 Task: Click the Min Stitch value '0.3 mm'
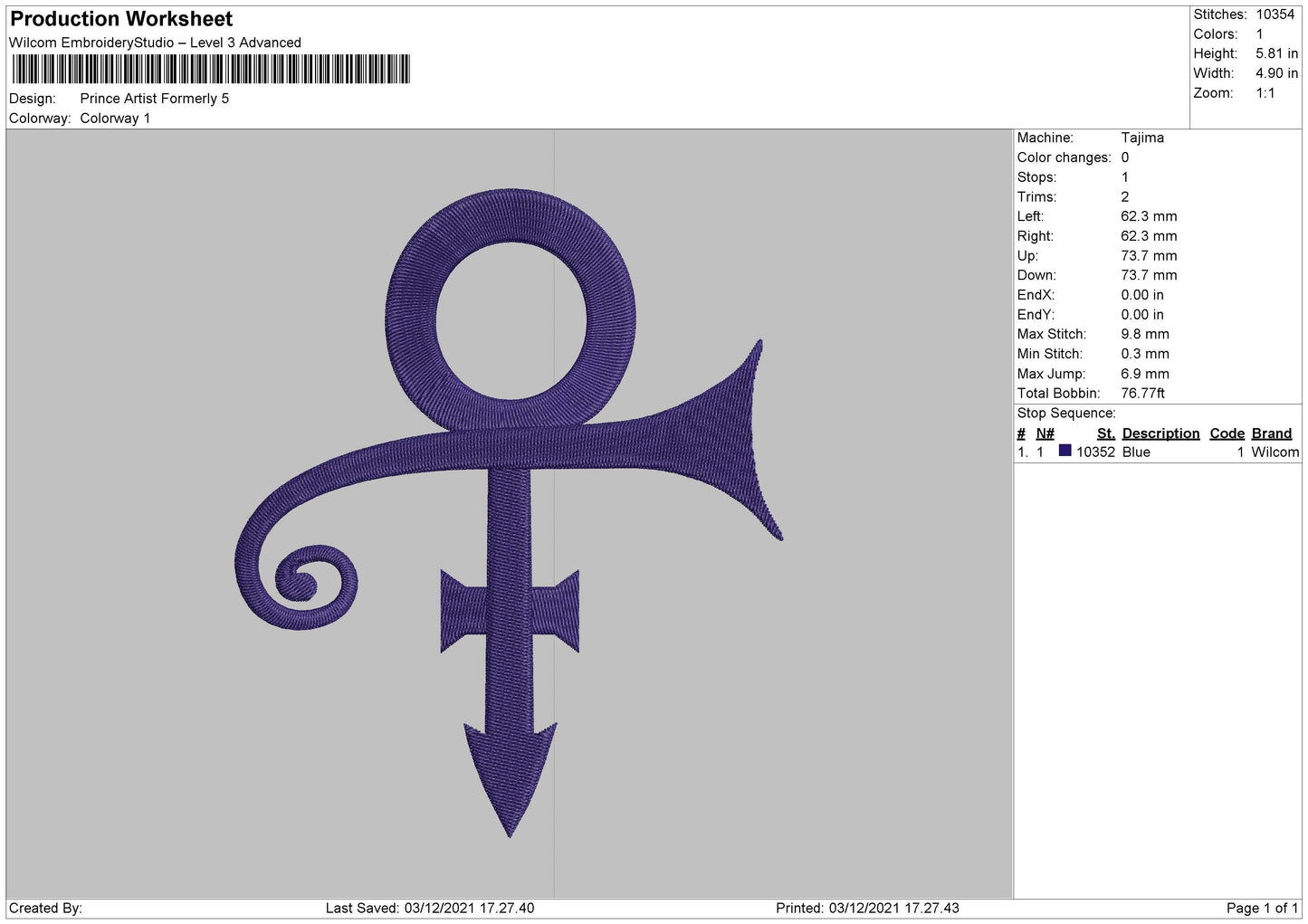click(1145, 354)
